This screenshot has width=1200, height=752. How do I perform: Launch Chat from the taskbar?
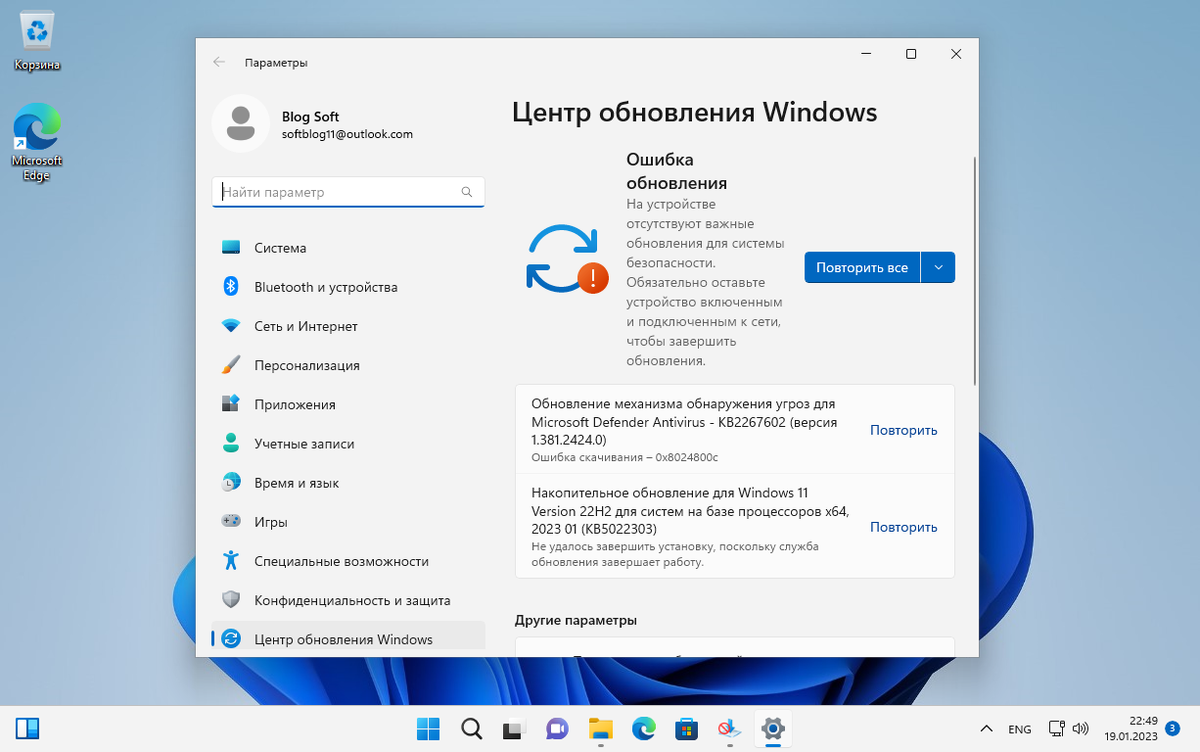pos(557,728)
